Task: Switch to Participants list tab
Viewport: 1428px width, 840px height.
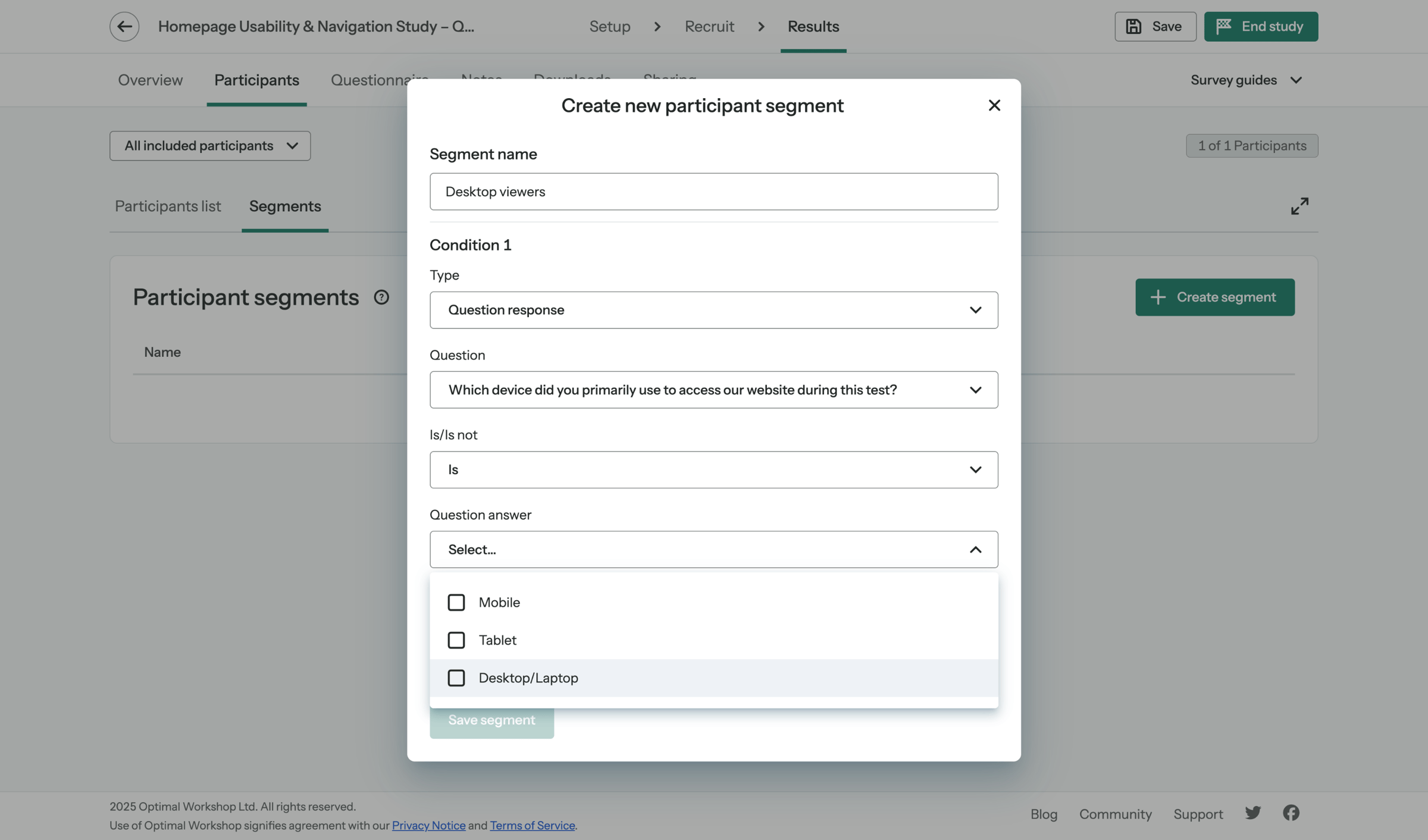Action: pos(168,206)
